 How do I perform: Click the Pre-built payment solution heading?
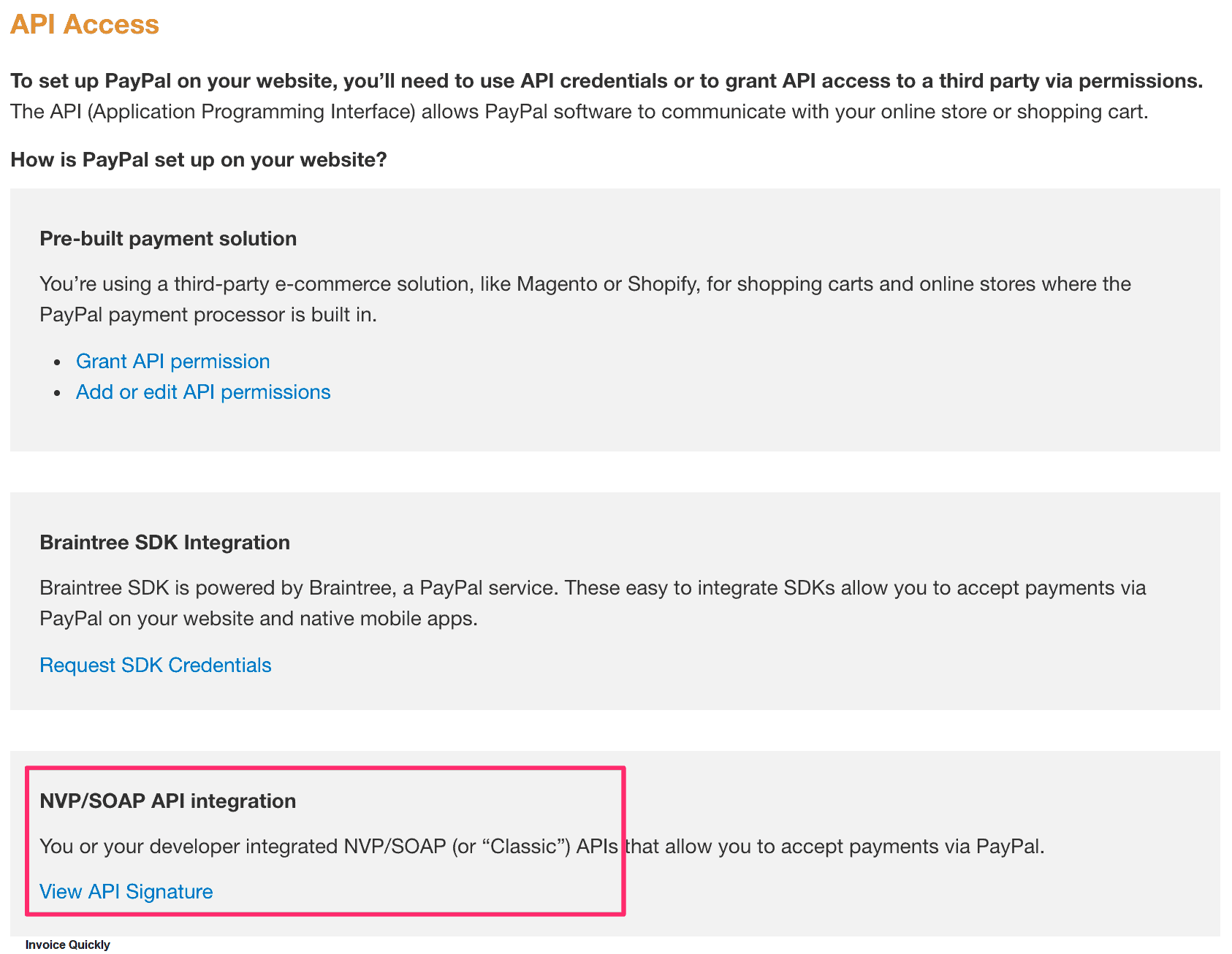click(168, 239)
